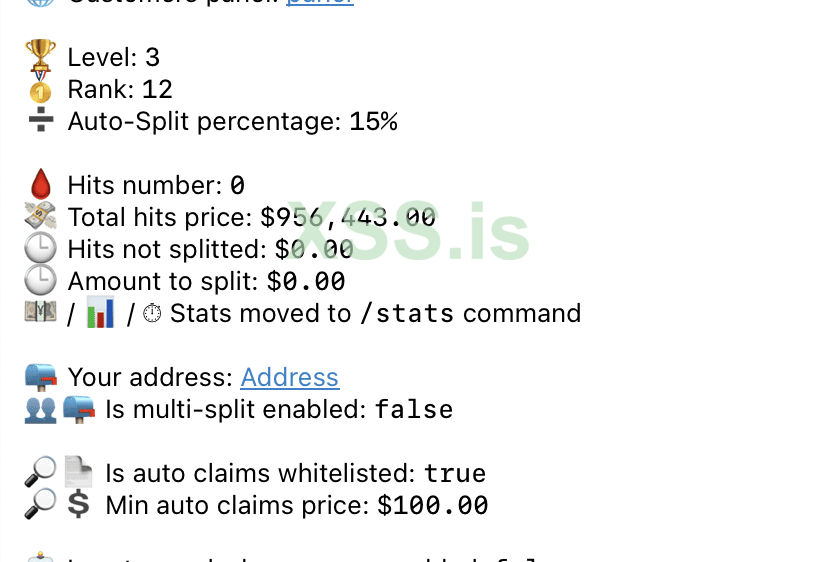The width and height of the screenshot is (814, 562).
Task: Click the dollar sign emoji before Min auto claims
Action: point(78,505)
